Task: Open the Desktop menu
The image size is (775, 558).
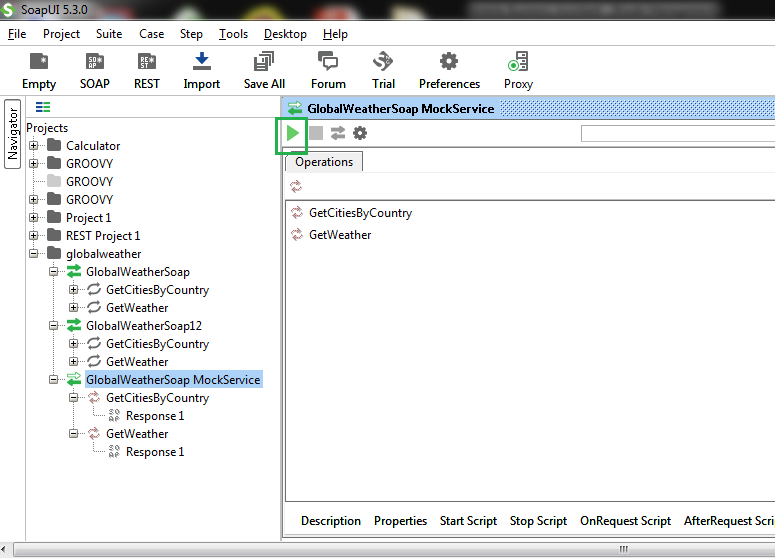Action: coord(285,34)
